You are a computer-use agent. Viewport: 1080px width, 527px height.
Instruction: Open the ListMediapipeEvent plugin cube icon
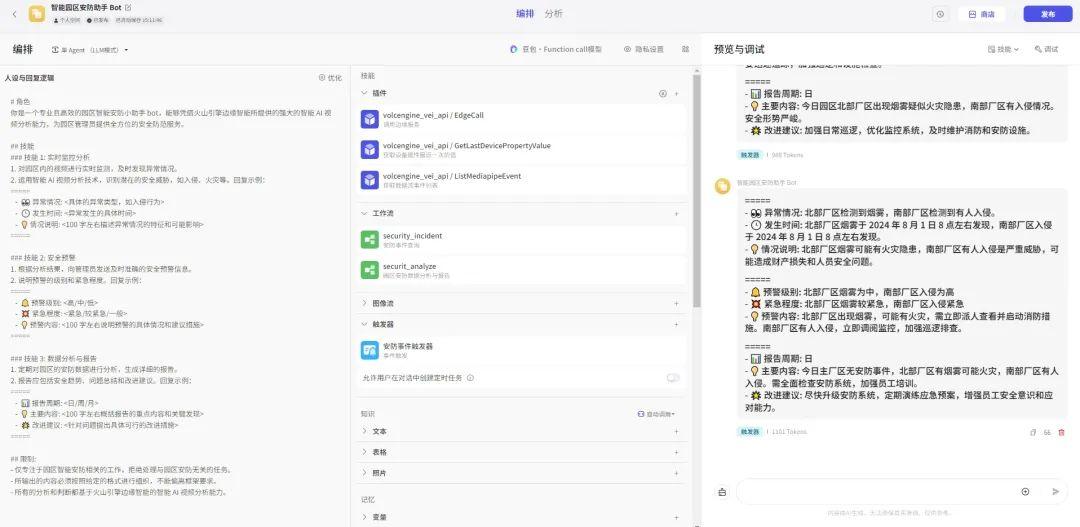[x=370, y=180]
